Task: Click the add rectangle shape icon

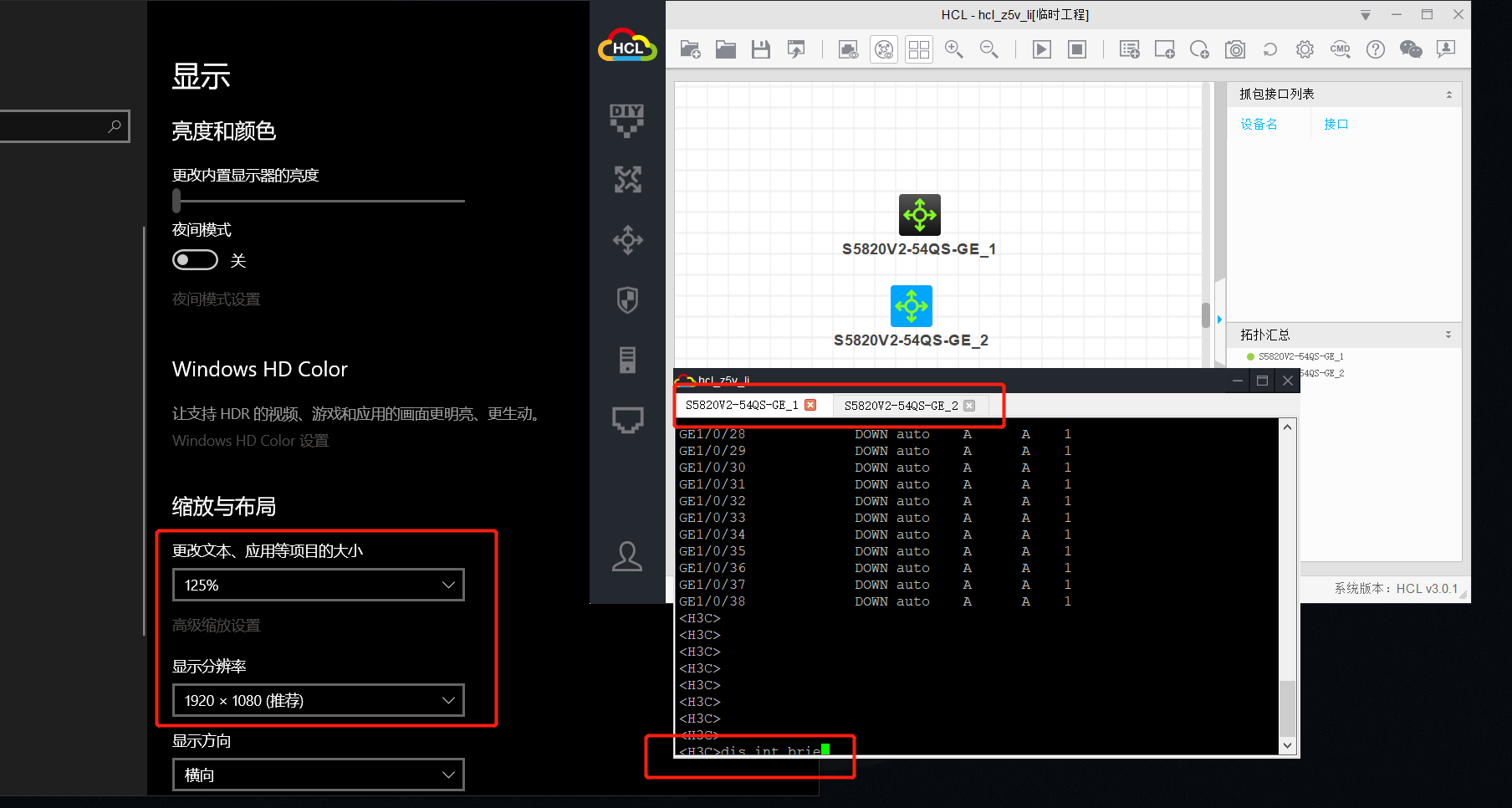Action: pyautogui.click(x=1164, y=49)
